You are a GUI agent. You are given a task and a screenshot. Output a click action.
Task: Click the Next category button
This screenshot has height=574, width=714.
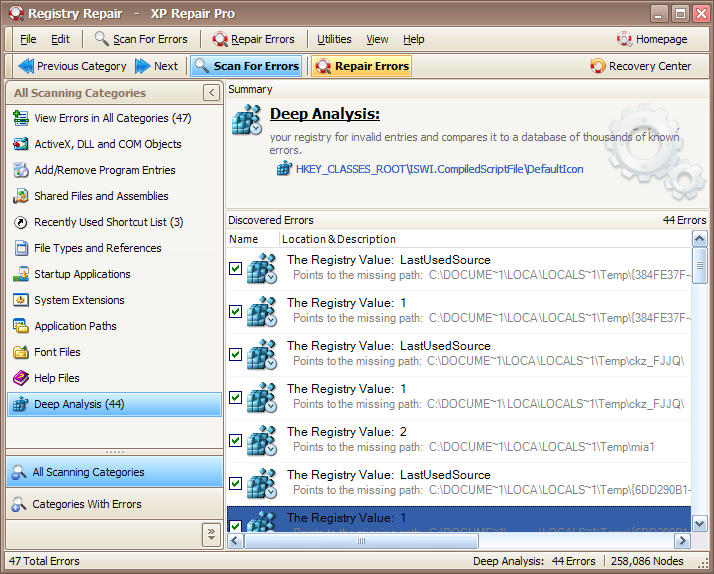pyautogui.click(x=157, y=66)
